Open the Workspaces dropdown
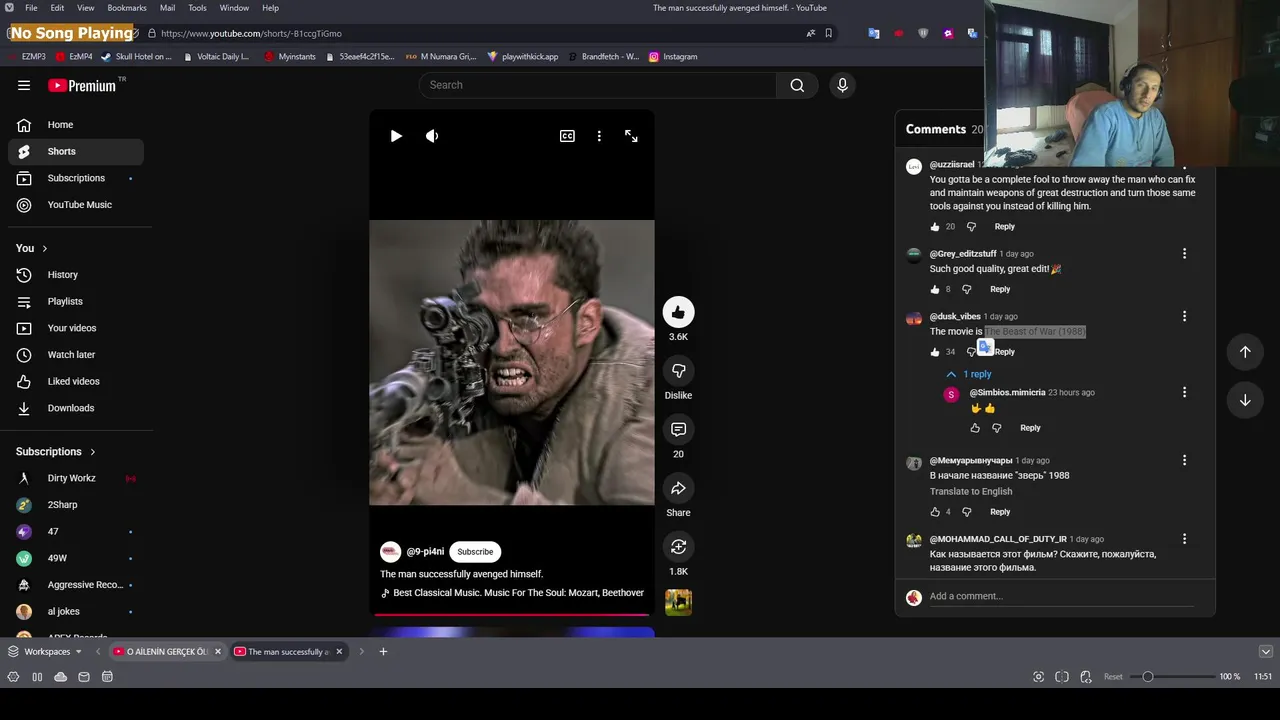Screen dimensions: 1280x720 (x=45, y=652)
